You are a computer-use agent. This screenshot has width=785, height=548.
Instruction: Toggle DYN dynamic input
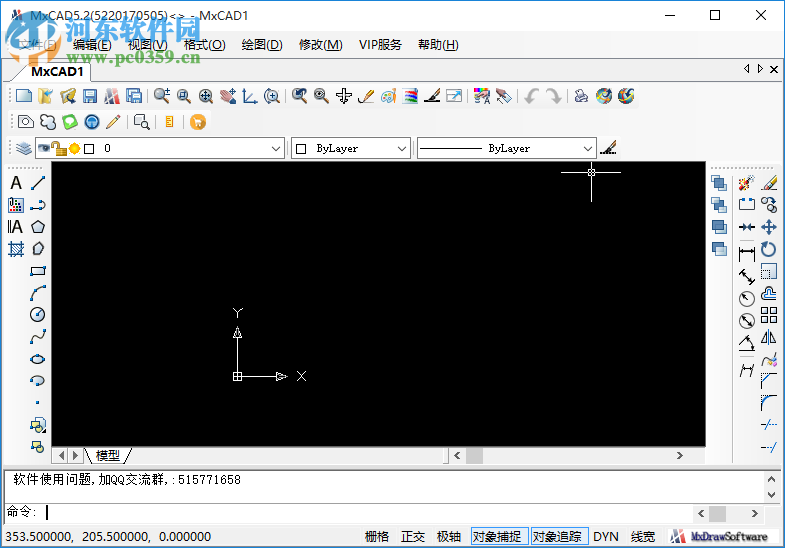[x=606, y=536]
